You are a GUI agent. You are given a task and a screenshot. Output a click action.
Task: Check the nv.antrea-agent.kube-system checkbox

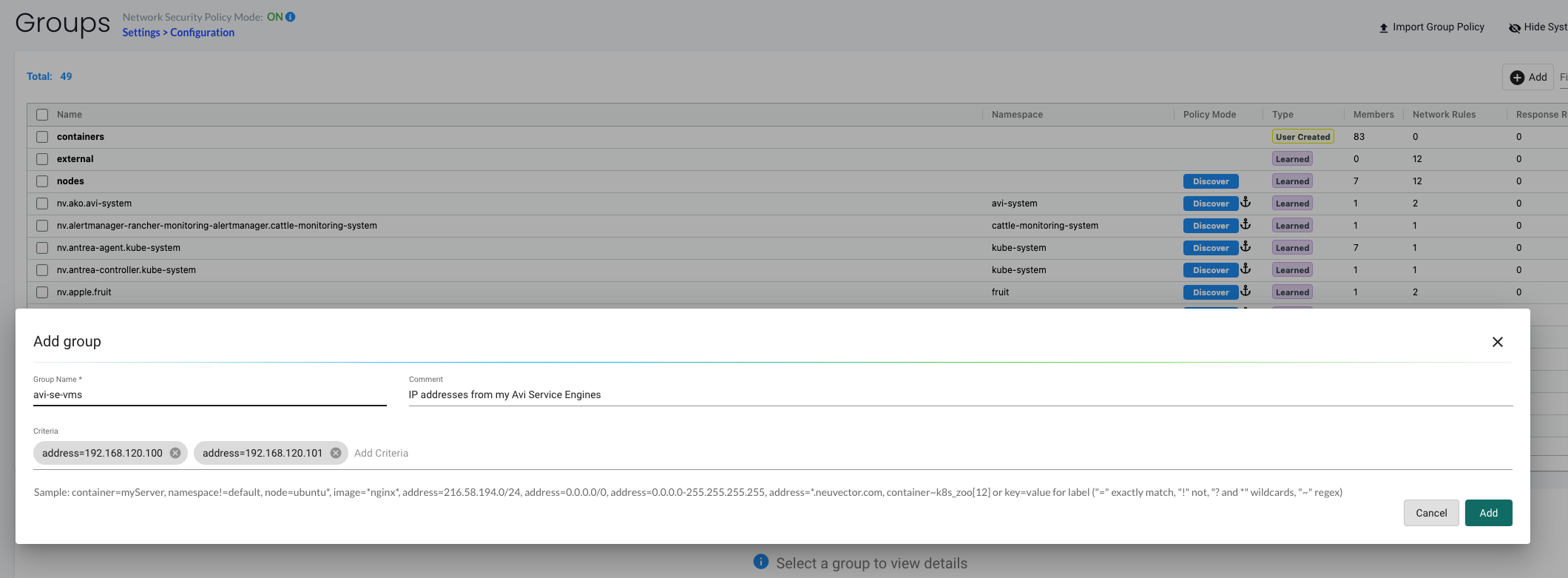click(42, 248)
